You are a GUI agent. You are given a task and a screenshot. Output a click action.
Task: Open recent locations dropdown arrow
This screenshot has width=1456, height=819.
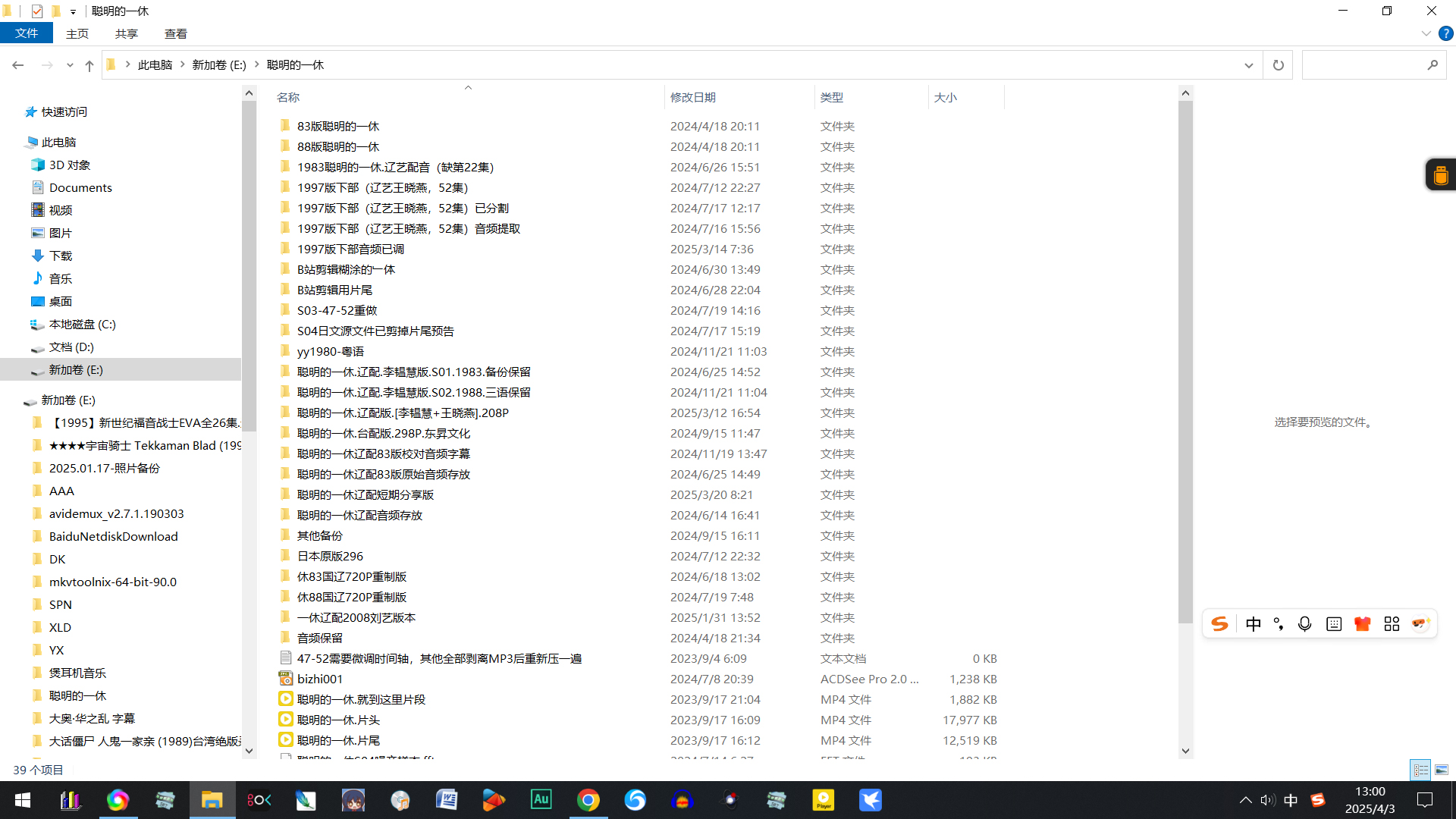click(70, 66)
